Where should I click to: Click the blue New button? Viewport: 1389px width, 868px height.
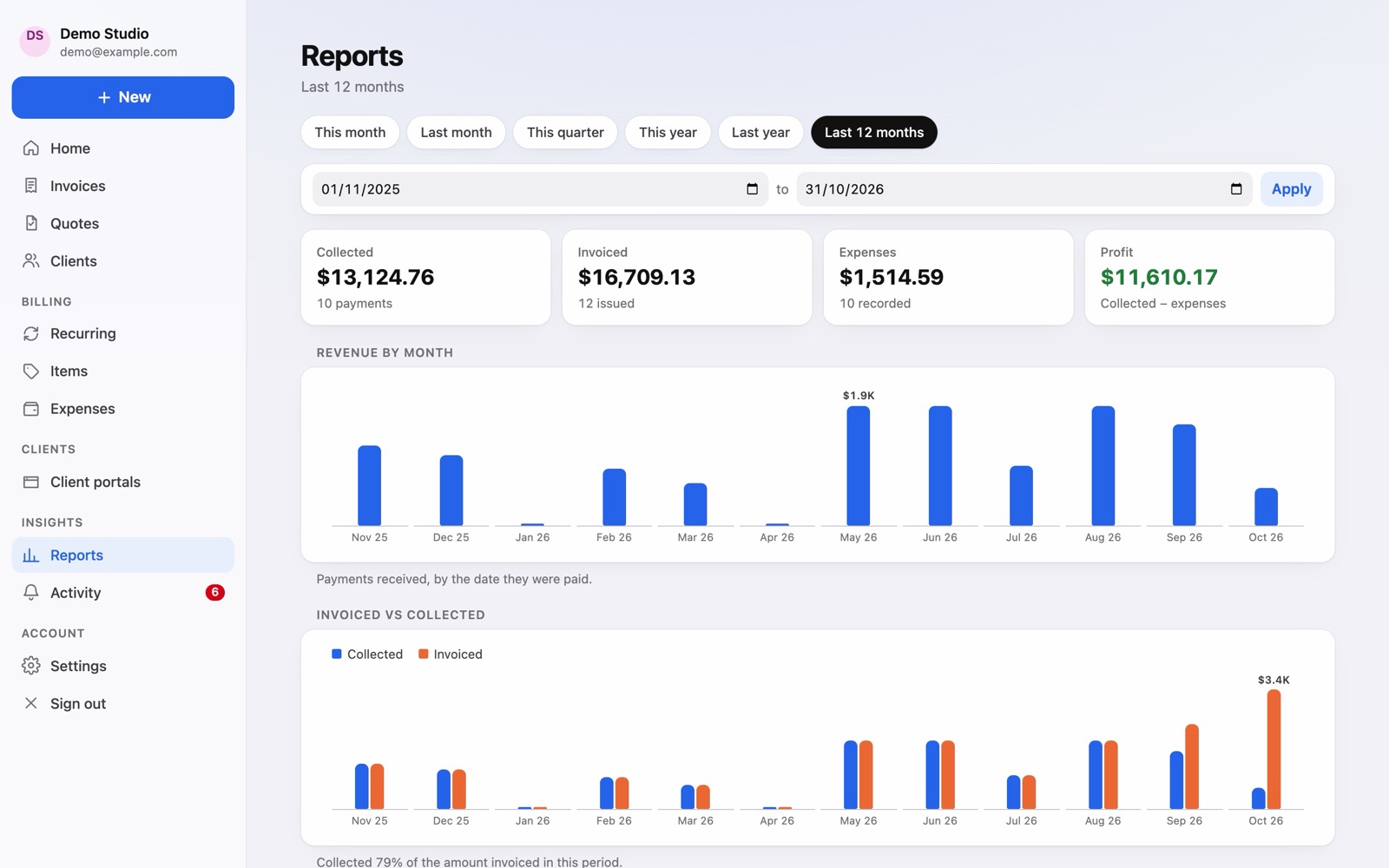[x=123, y=97]
